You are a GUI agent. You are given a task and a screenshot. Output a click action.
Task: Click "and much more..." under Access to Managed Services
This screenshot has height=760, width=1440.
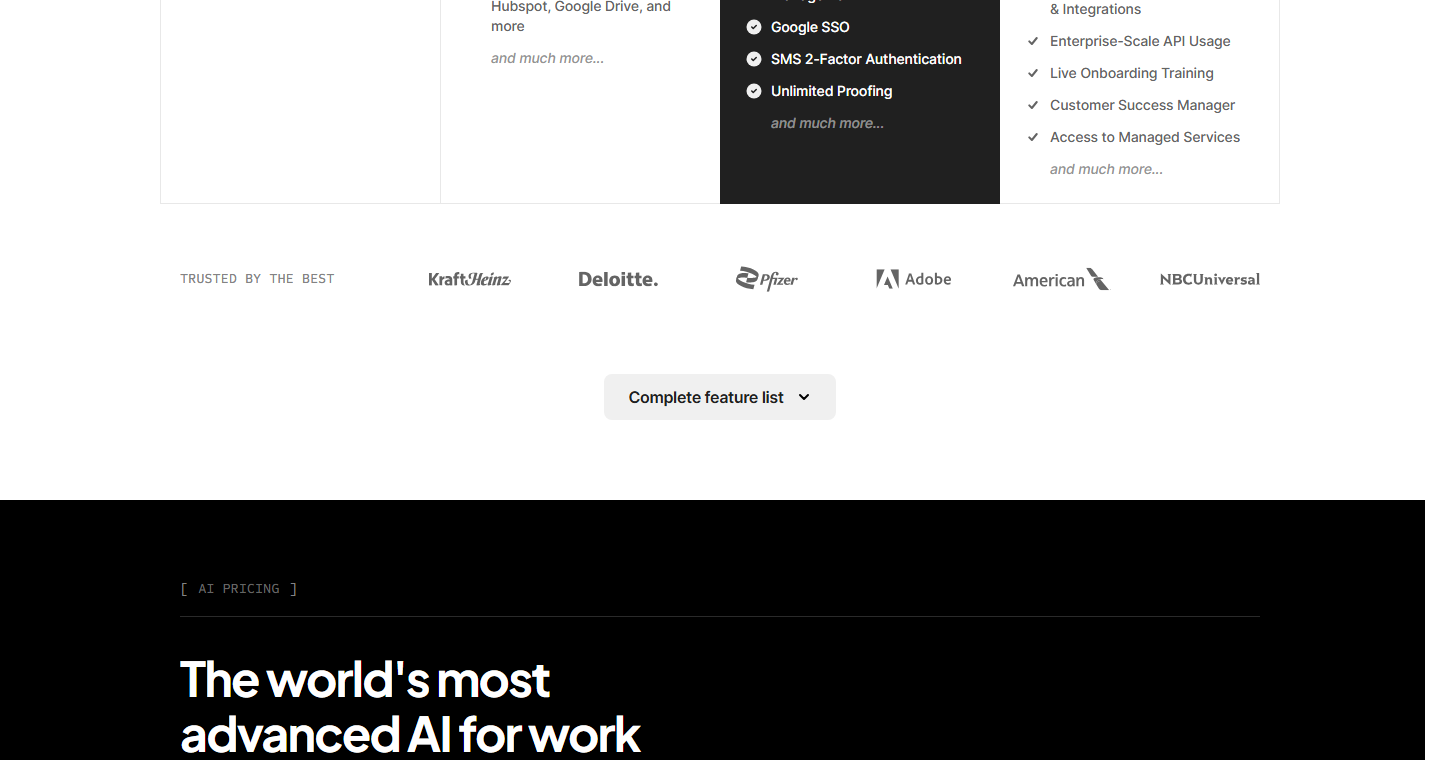coord(1106,169)
